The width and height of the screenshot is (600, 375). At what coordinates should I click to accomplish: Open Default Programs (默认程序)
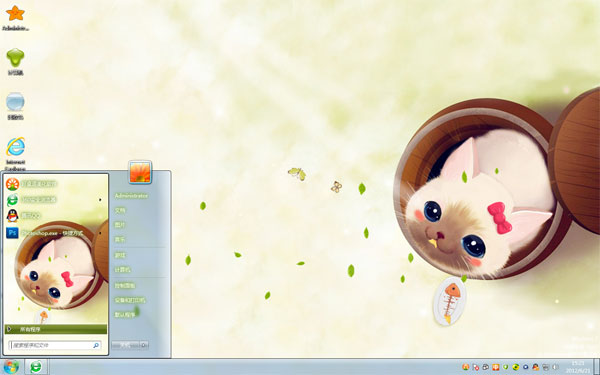125,315
